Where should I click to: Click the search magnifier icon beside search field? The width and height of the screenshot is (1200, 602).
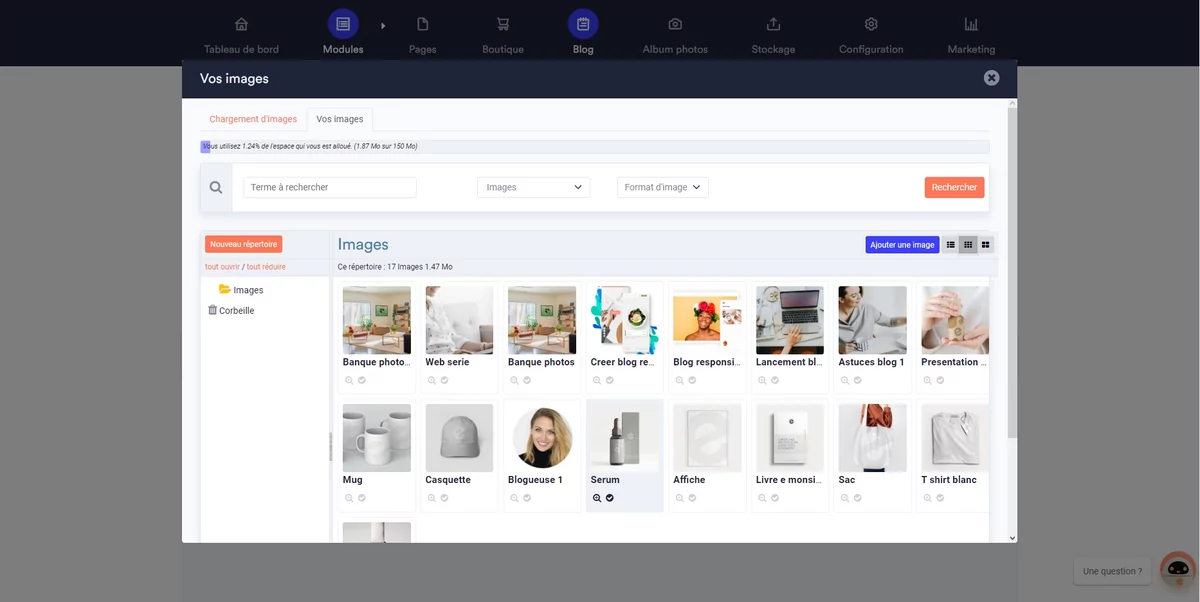tap(216, 187)
